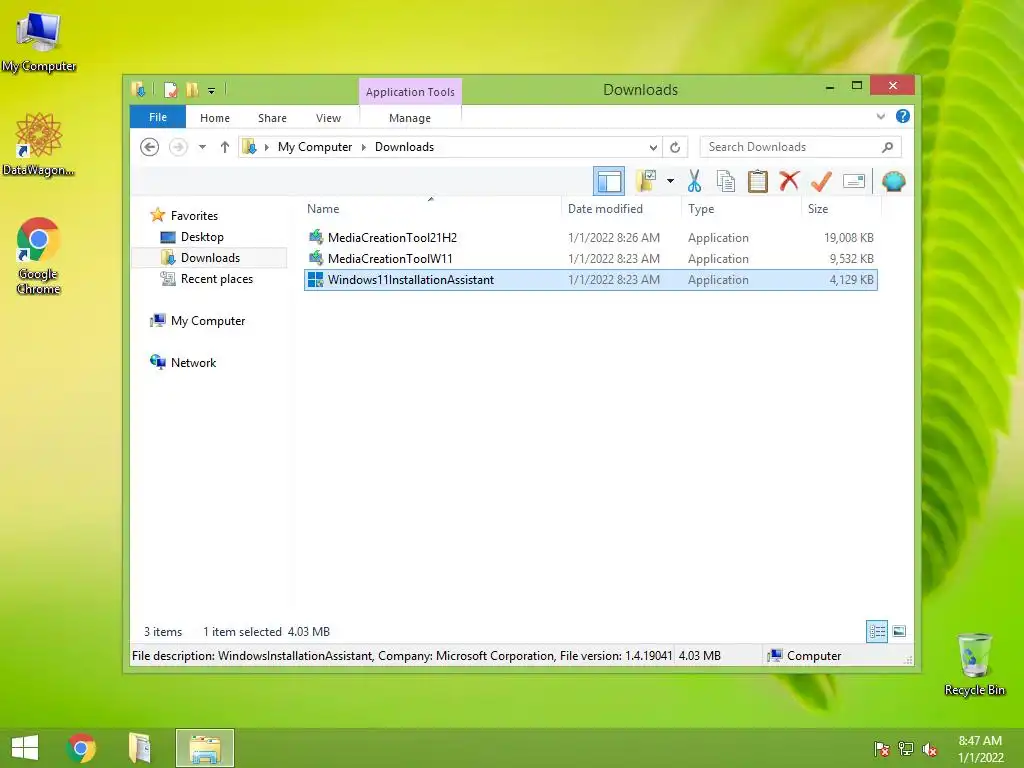Click the Cut scissors icon
The height and width of the screenshot is (768, 1024).
pyautogui.click(x=694, y=181)
